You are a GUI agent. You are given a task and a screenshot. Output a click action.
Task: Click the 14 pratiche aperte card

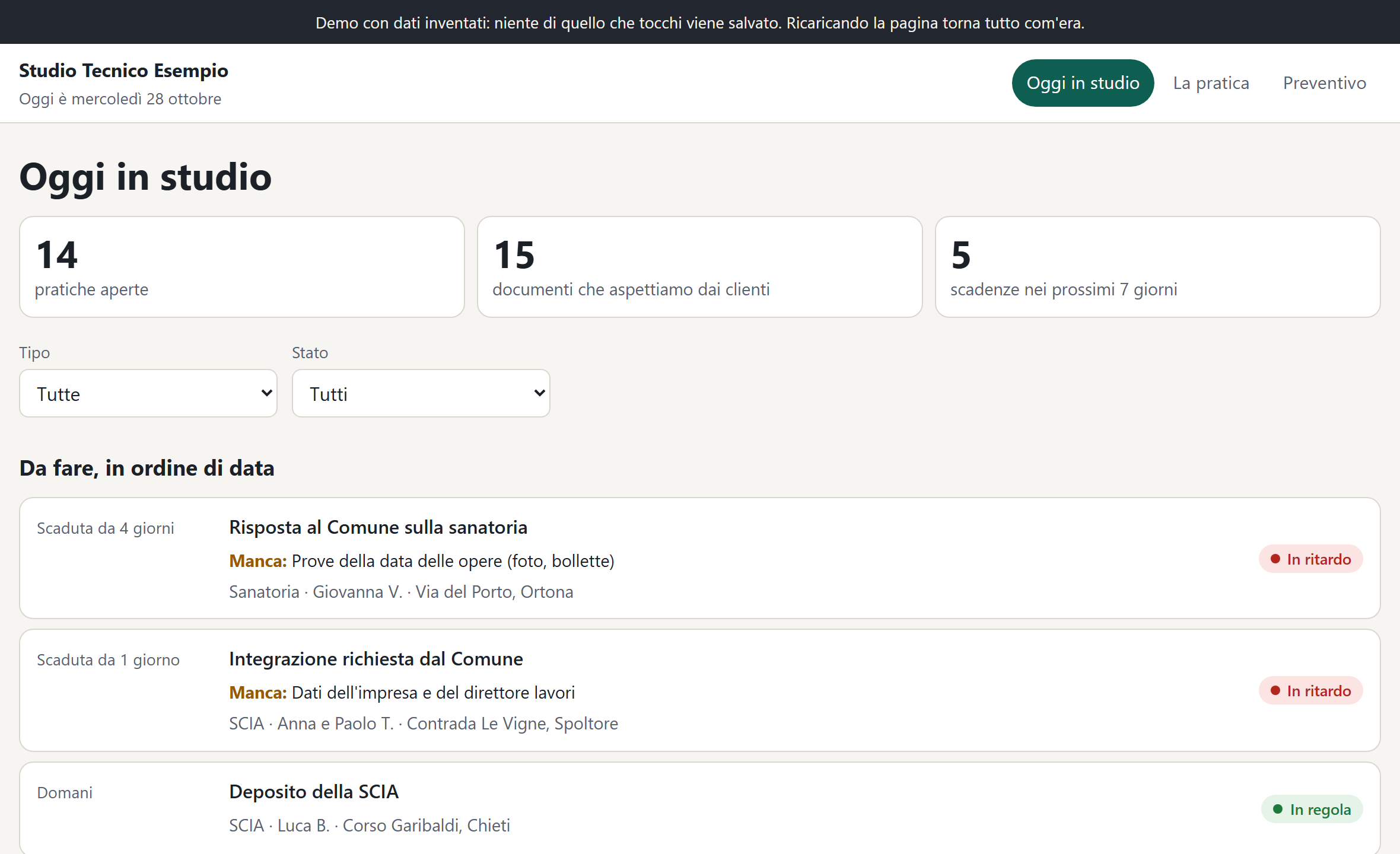(x=242, y=267)
